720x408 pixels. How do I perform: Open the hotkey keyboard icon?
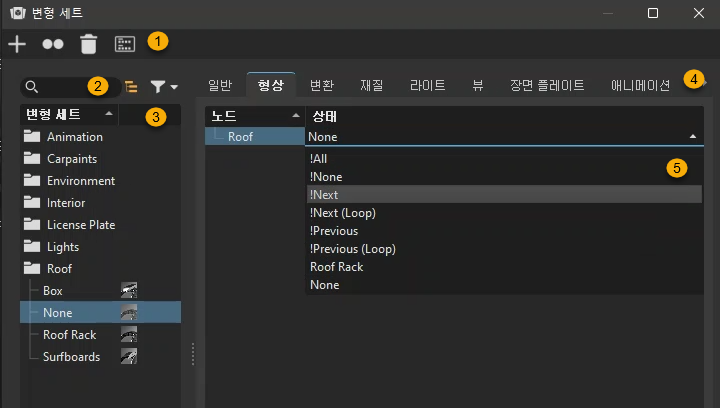tap(124, 44)
